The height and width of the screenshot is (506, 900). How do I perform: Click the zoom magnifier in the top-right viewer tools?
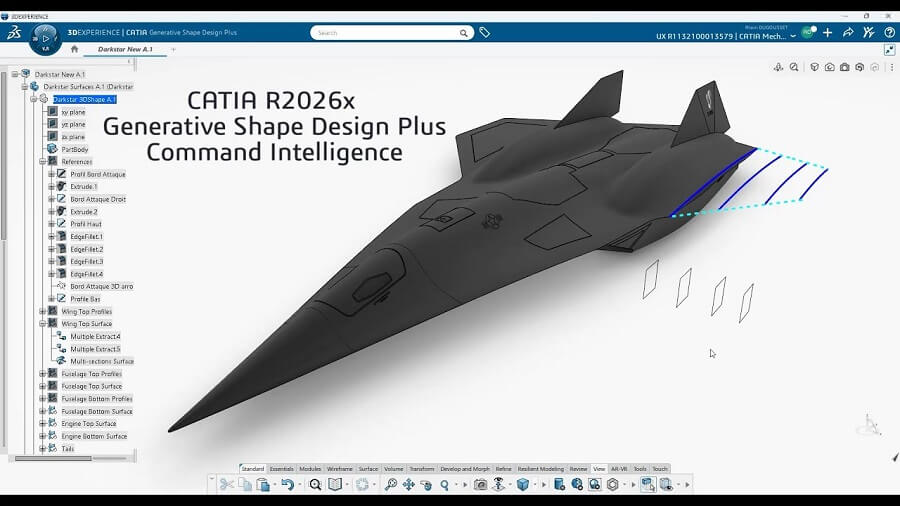click(794, 67)
